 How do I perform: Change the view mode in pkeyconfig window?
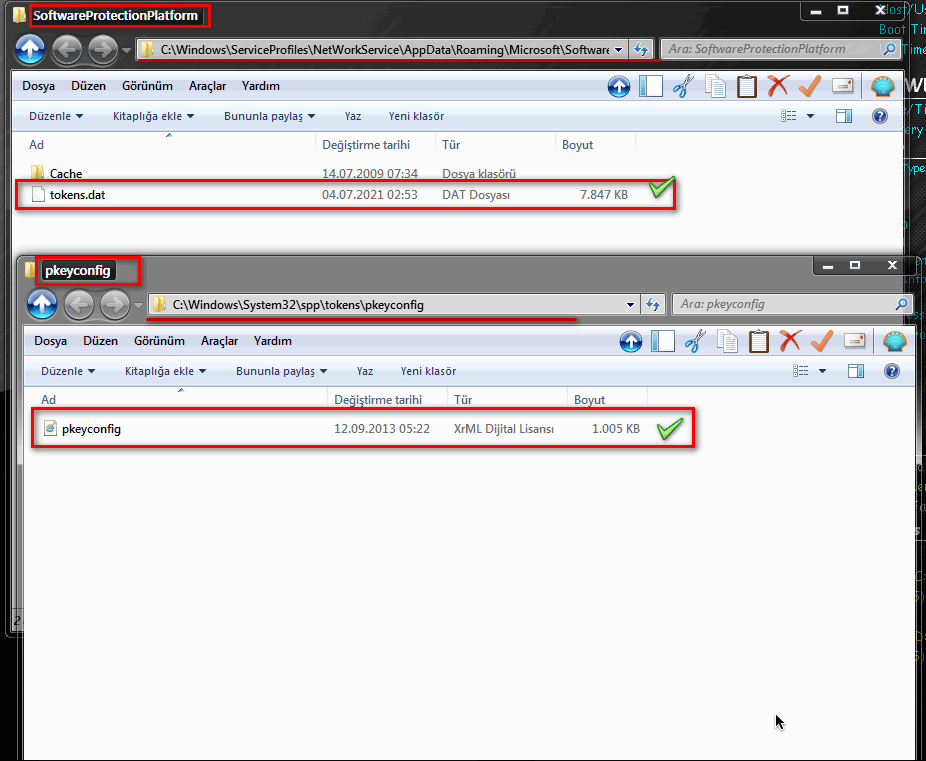tap(801, 371)
